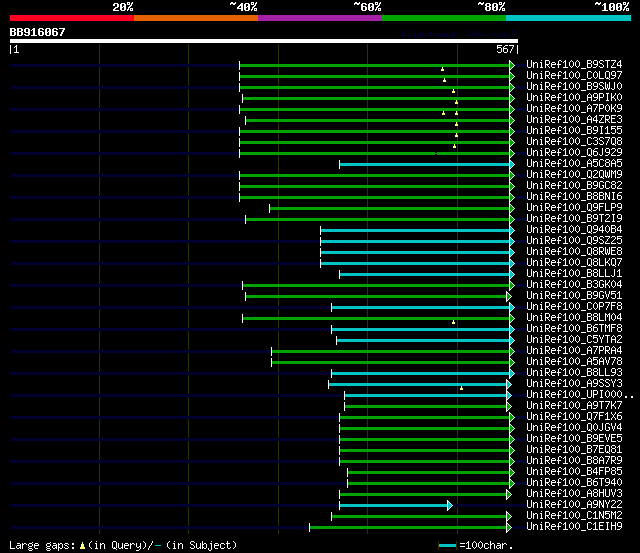The height and width of the screenshot is (553, 640).
Task: Click the UniRef100_C0P7F8 label
Action: pos(574,307)
